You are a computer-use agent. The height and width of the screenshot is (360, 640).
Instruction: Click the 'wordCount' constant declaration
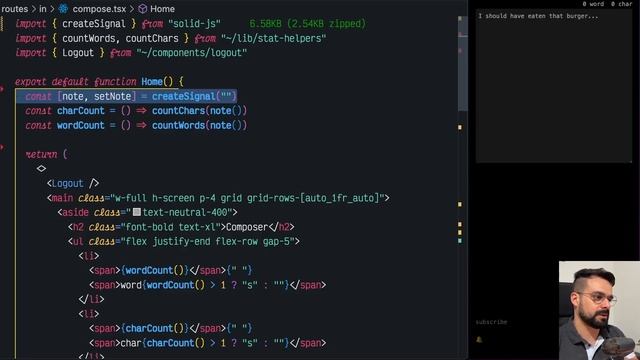coord(81,125)
